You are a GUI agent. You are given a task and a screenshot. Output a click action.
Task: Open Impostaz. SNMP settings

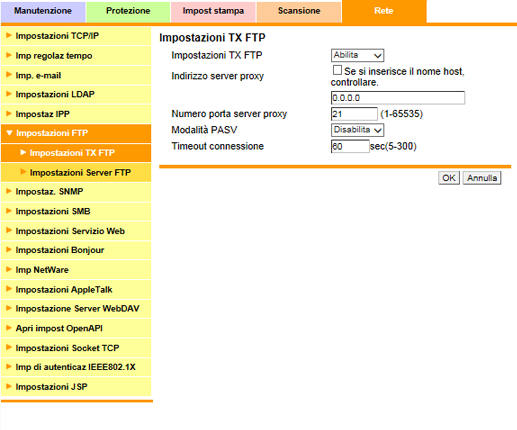[x=76, y=192]
